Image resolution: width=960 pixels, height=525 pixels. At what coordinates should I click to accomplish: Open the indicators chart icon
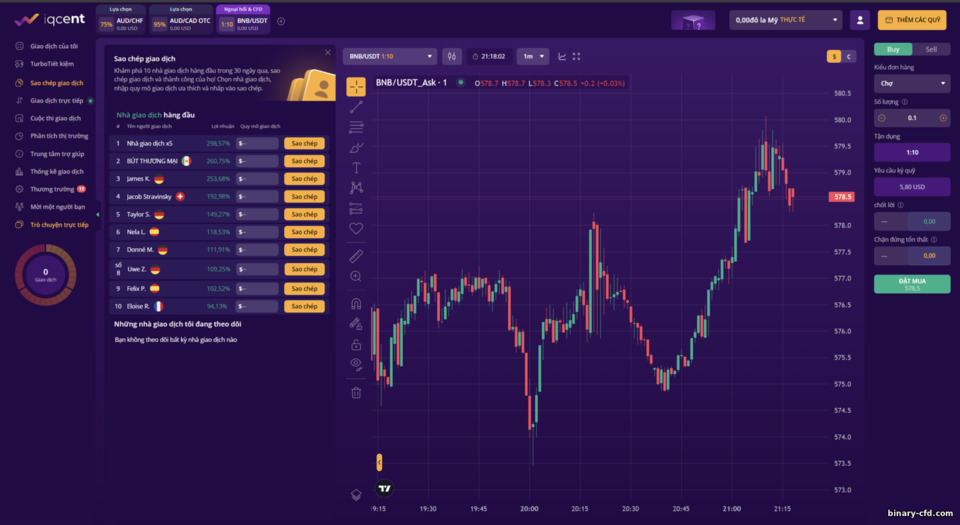(x=562, y=56)
